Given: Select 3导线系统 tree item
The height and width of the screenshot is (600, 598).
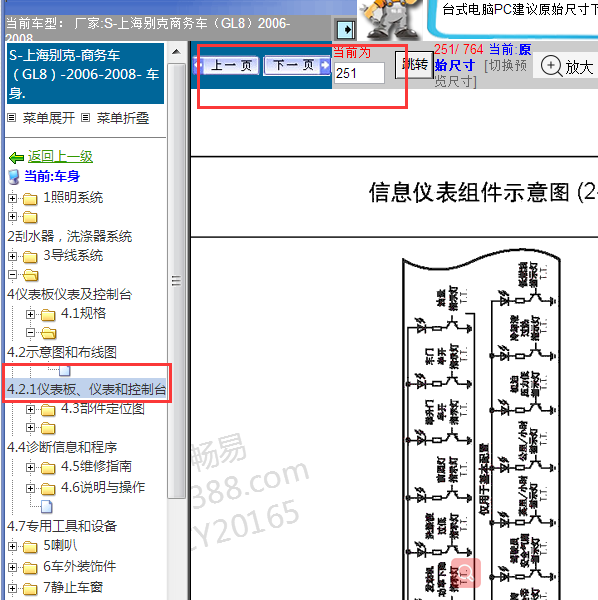Looking at the screenshot, I should (x=73, y=256).
